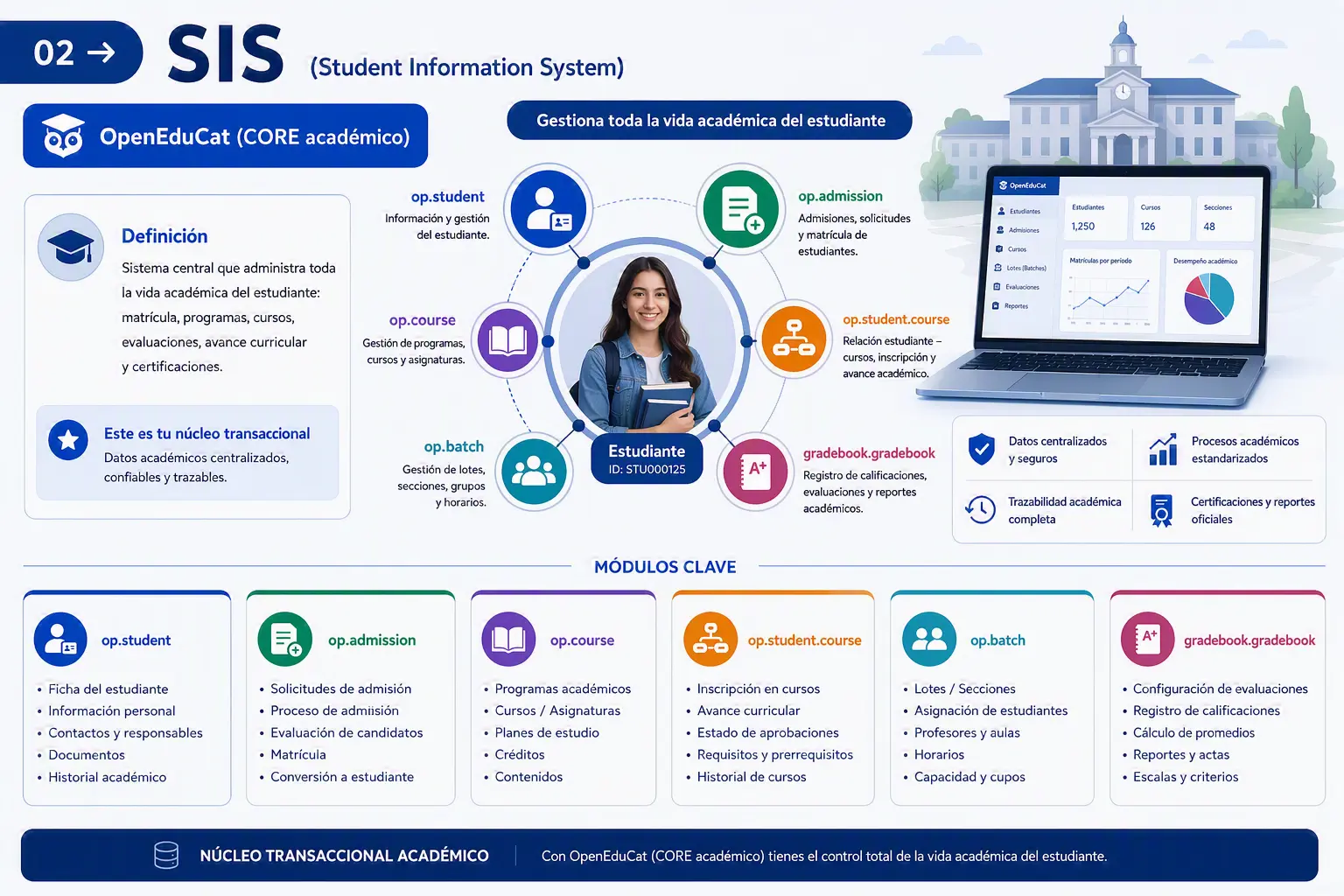Click the orange op.student.course icon in the diagram

794,339
